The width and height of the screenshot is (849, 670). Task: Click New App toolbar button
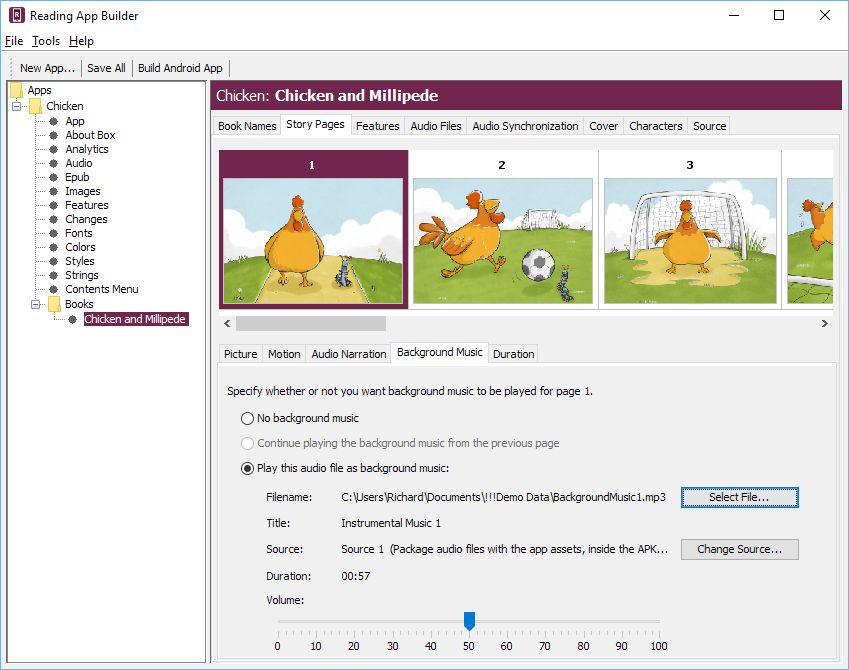pyautogui.click(x=47, y=68)
